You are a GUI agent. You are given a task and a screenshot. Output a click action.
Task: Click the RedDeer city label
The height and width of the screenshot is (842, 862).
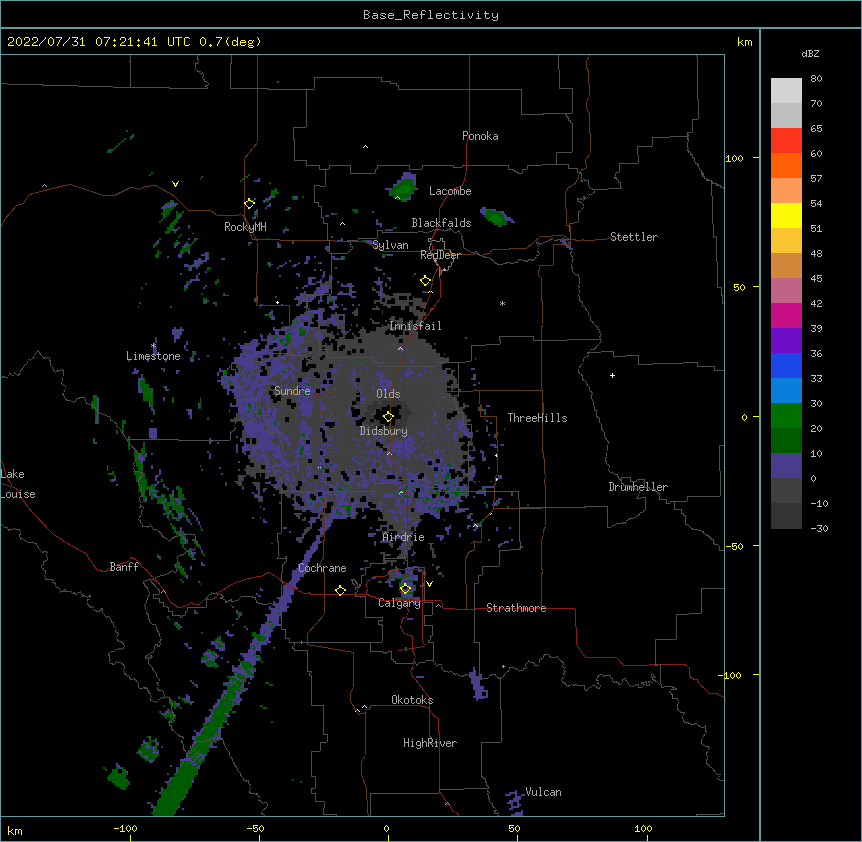pos(440,255)
